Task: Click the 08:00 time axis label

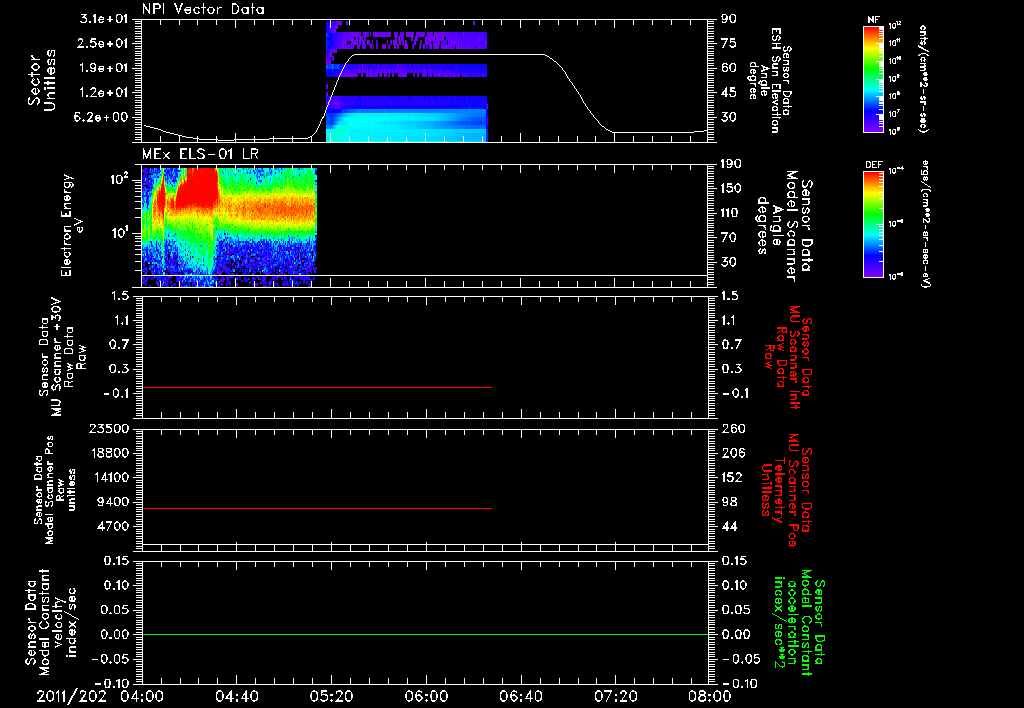Action: click(x=710, y=696)
